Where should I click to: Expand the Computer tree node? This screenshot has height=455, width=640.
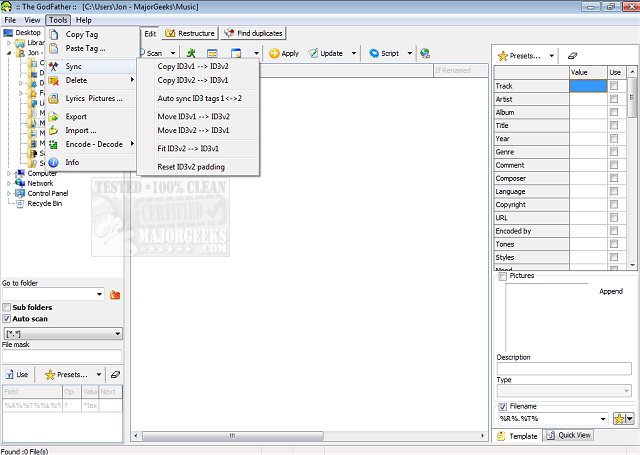pyautogui.click(x=9, y=173)
